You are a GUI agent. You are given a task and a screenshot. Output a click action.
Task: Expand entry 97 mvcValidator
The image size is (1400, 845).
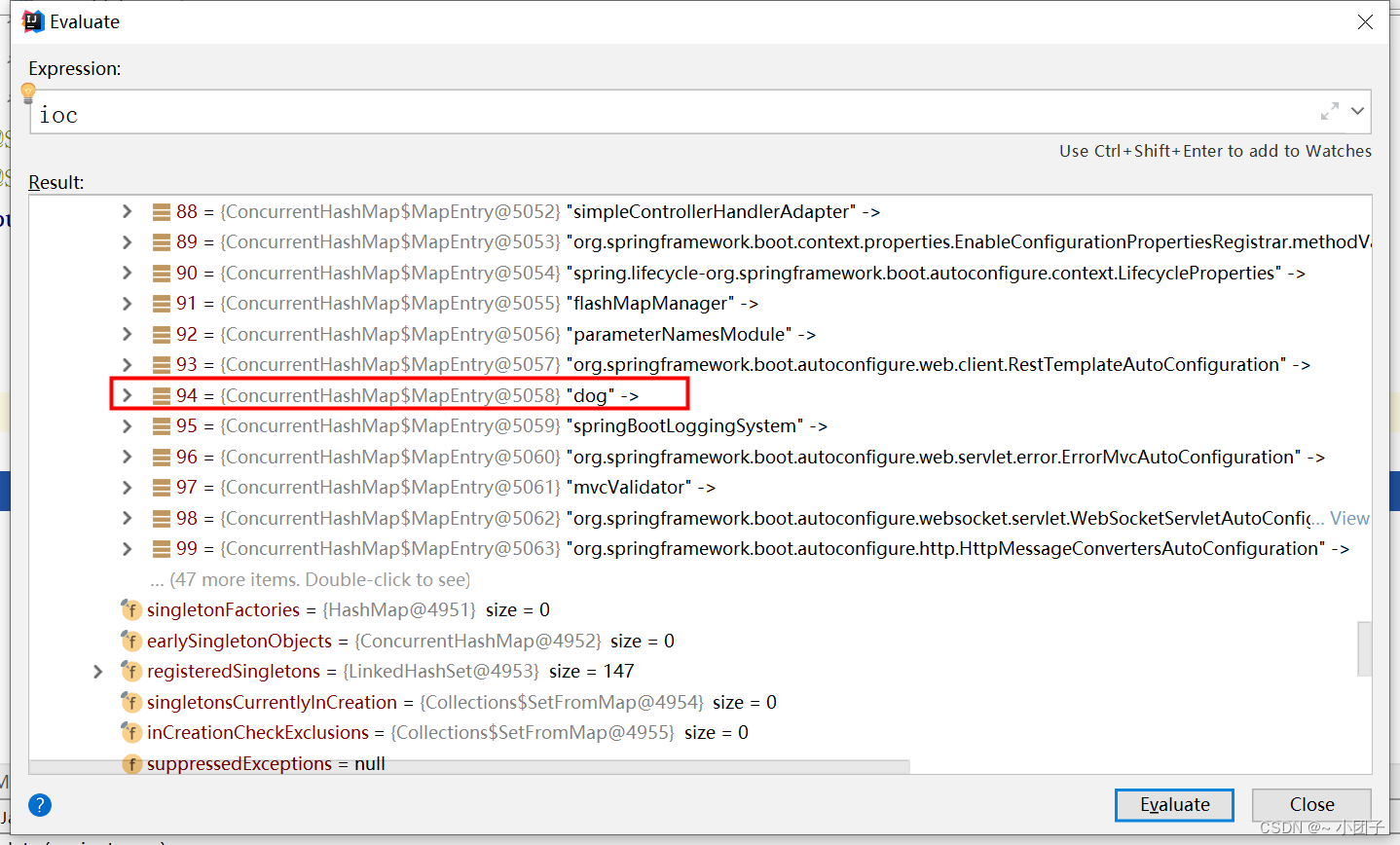coord(127,487)
